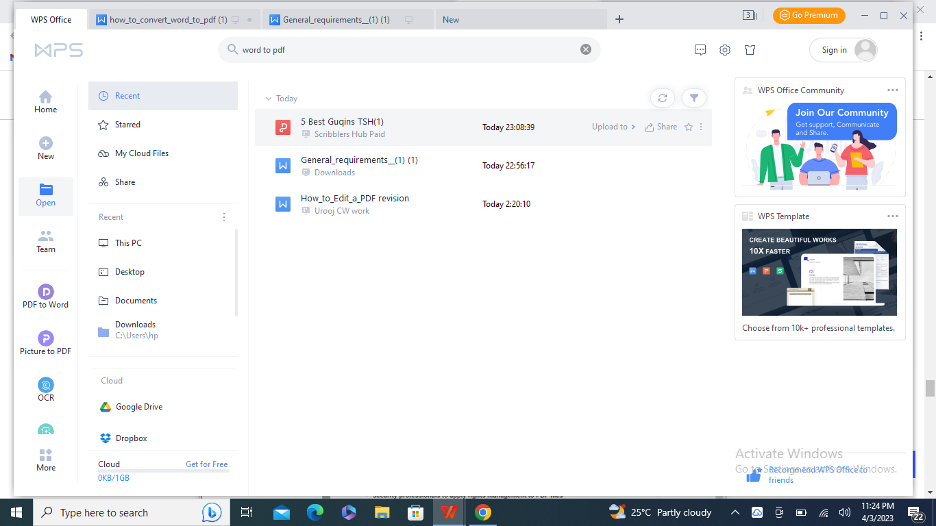Viewport: 936px width, 526px height.
Task: Open more options for 5 Best Guqins file
Action: (x=701, y=127)
